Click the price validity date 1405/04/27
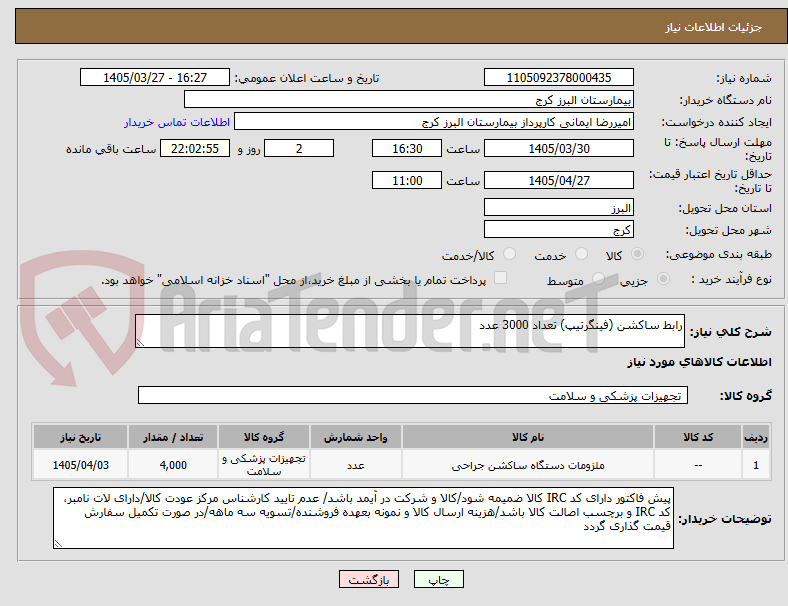Image resolution: width=788 pixels, height=606 pixels. tap(559, 180)
